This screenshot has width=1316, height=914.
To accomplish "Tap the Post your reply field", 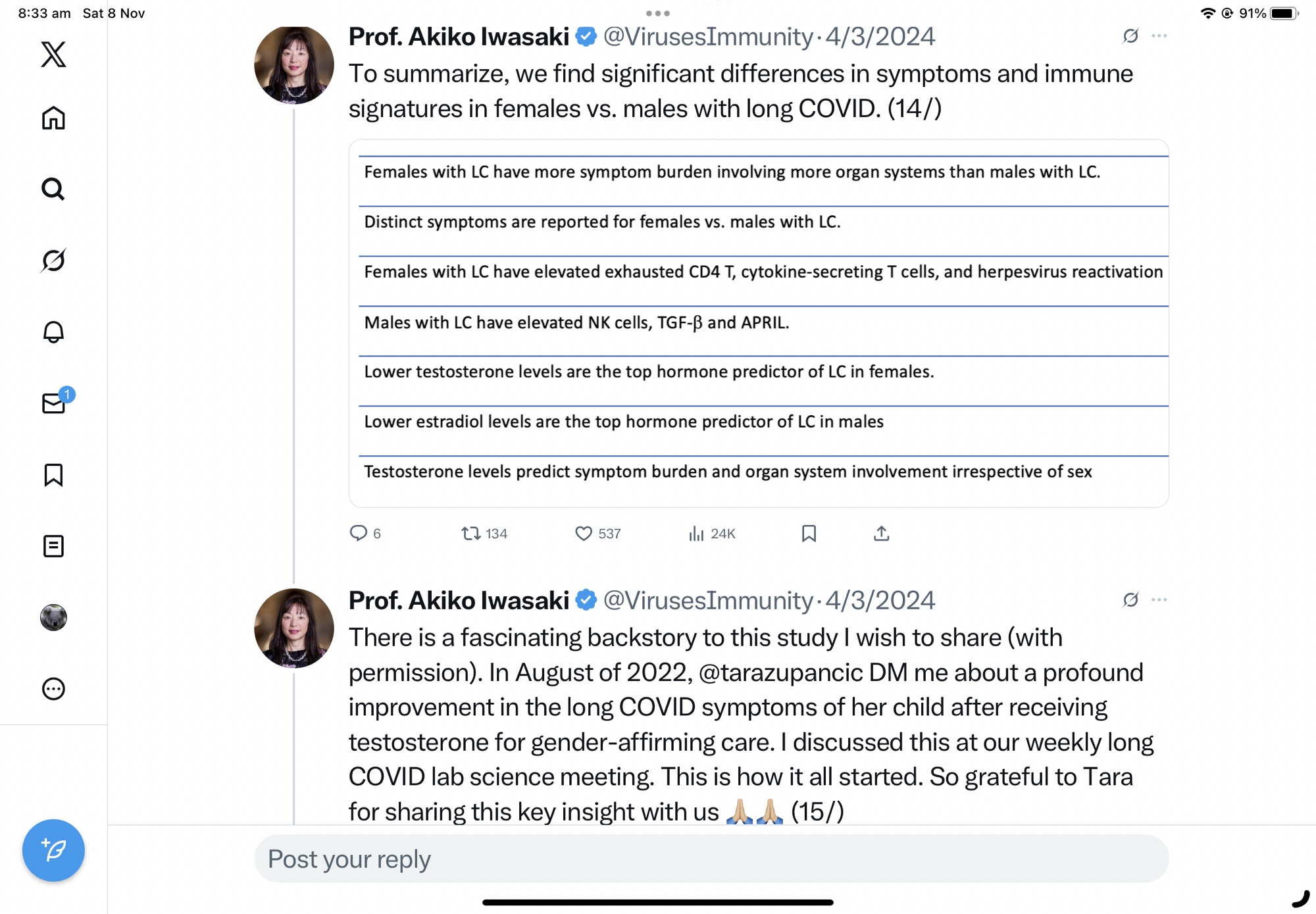I will pyautogui.click(x=711, y=859).
